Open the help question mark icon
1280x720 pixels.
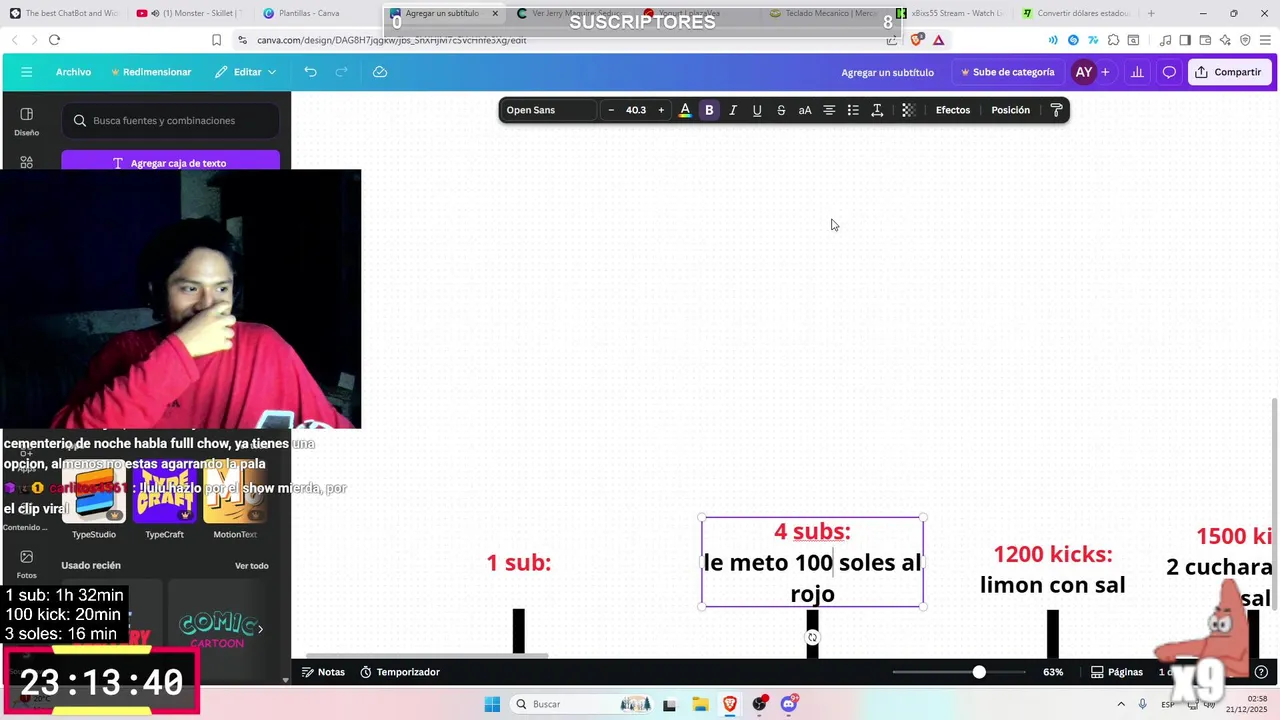point(1261,672)
